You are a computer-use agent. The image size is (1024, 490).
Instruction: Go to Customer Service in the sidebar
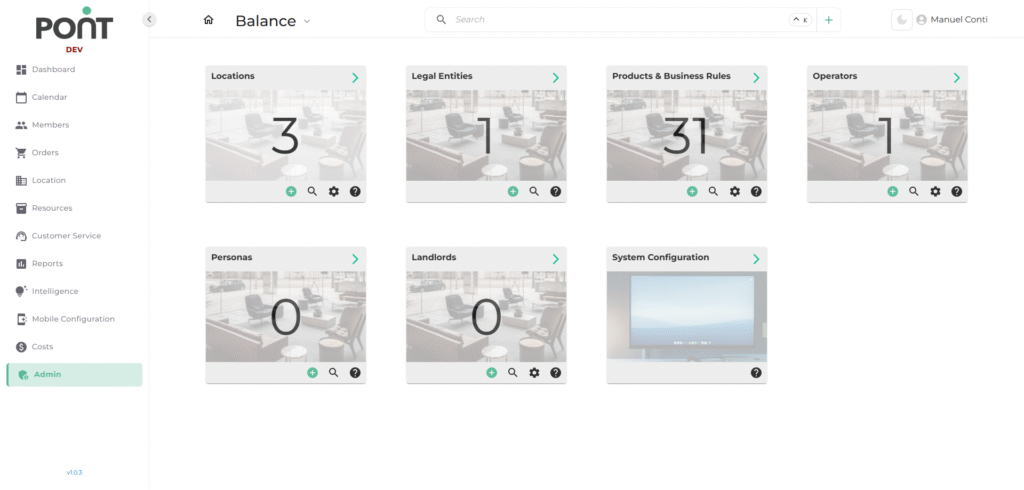click(x=66, y=236)
